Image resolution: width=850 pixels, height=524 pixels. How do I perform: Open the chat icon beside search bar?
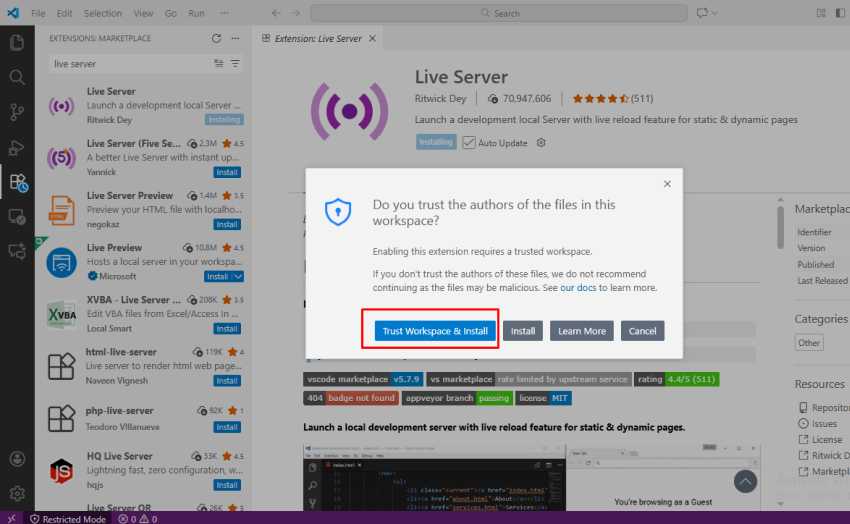tap(702, 13)
